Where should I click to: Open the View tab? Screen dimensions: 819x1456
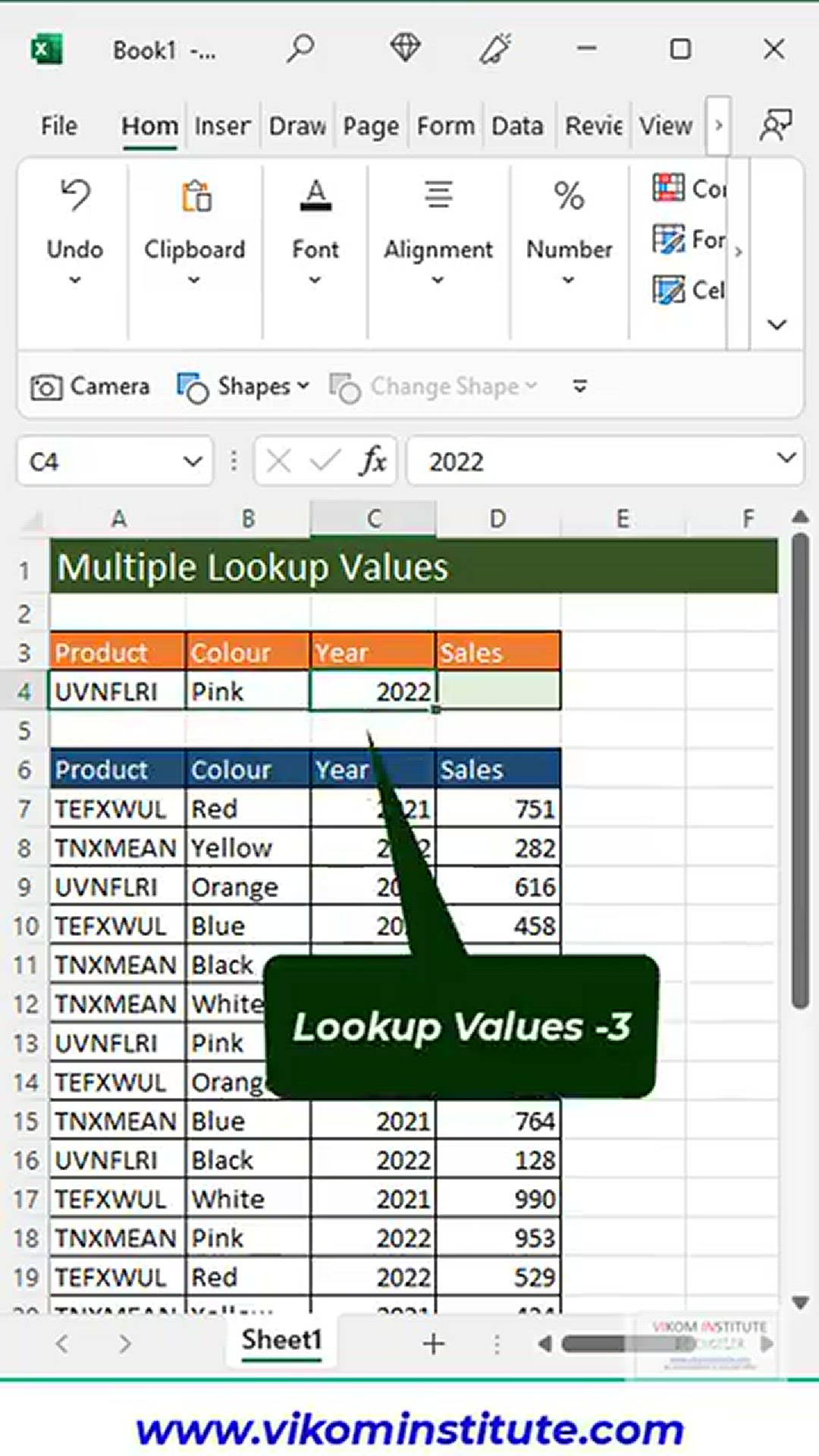coord(666,126)
